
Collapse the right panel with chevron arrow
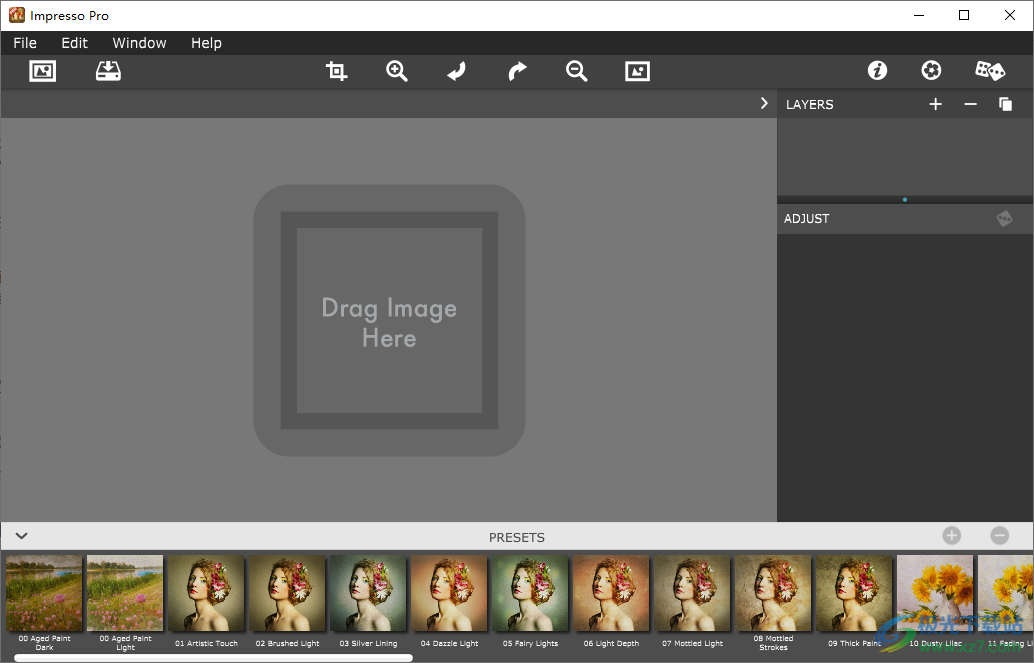pos(764,103)
